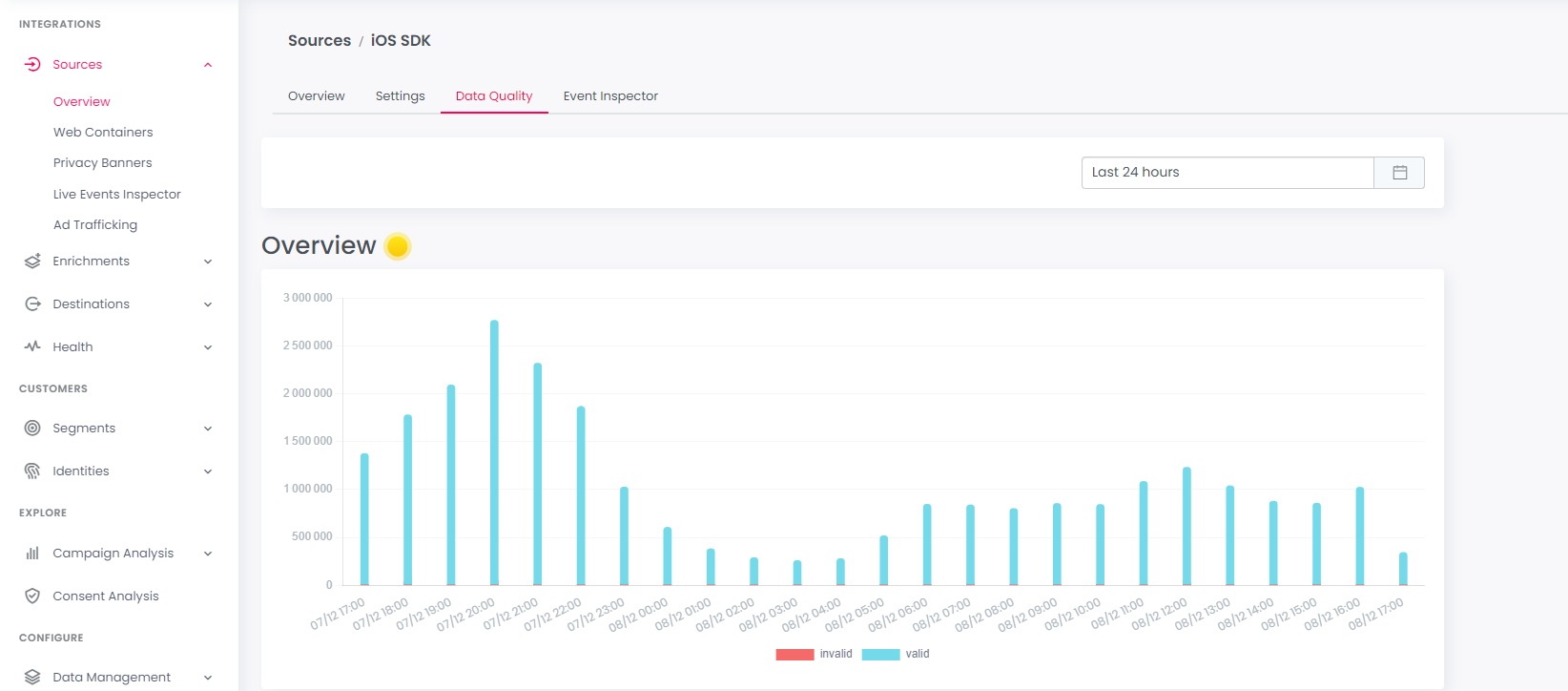Toggle the invalid series in chart legend
1568x691 pixels.
tap(815, 655)
